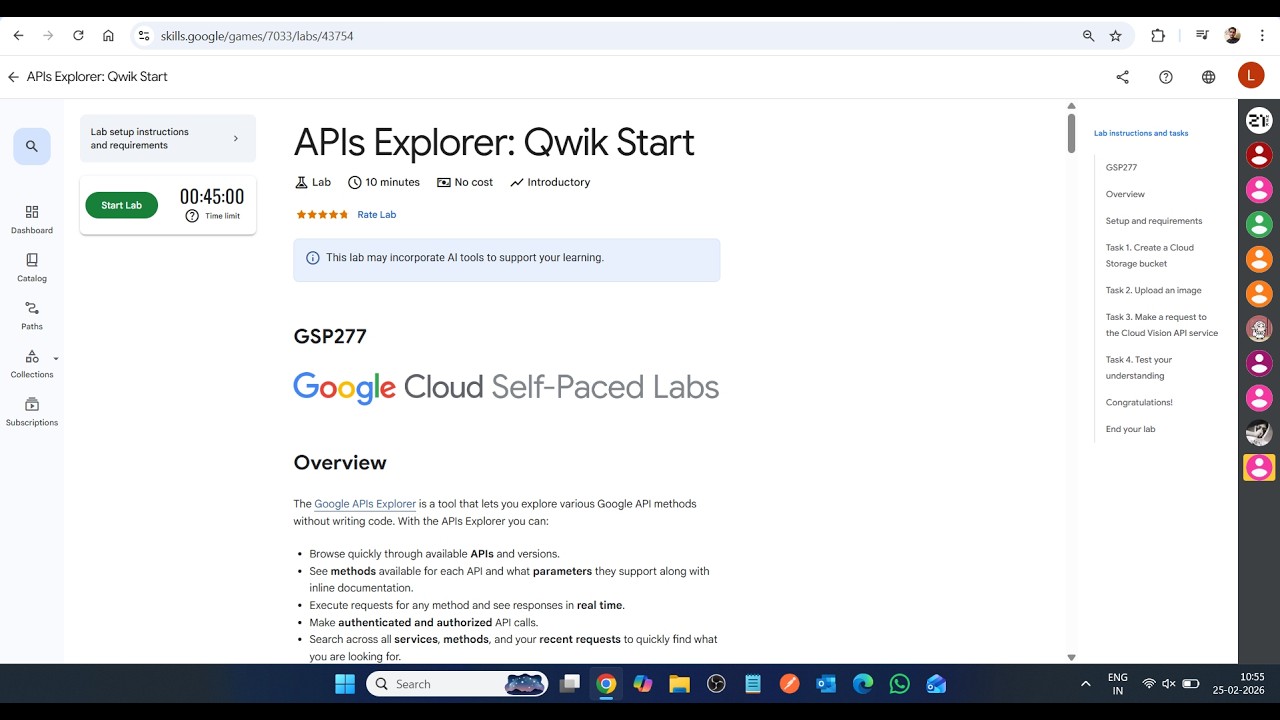1280x720 pixels.
Task: Open the L account avatar
Action: (1251, 75)
